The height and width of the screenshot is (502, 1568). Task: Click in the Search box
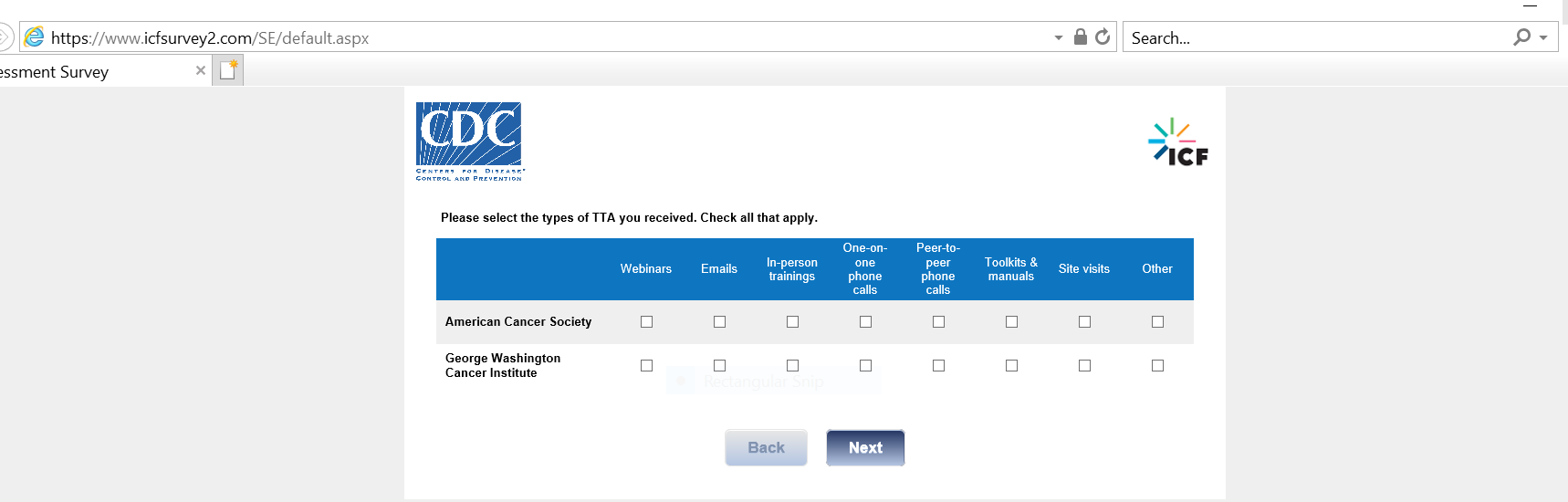coord(1314,37)
